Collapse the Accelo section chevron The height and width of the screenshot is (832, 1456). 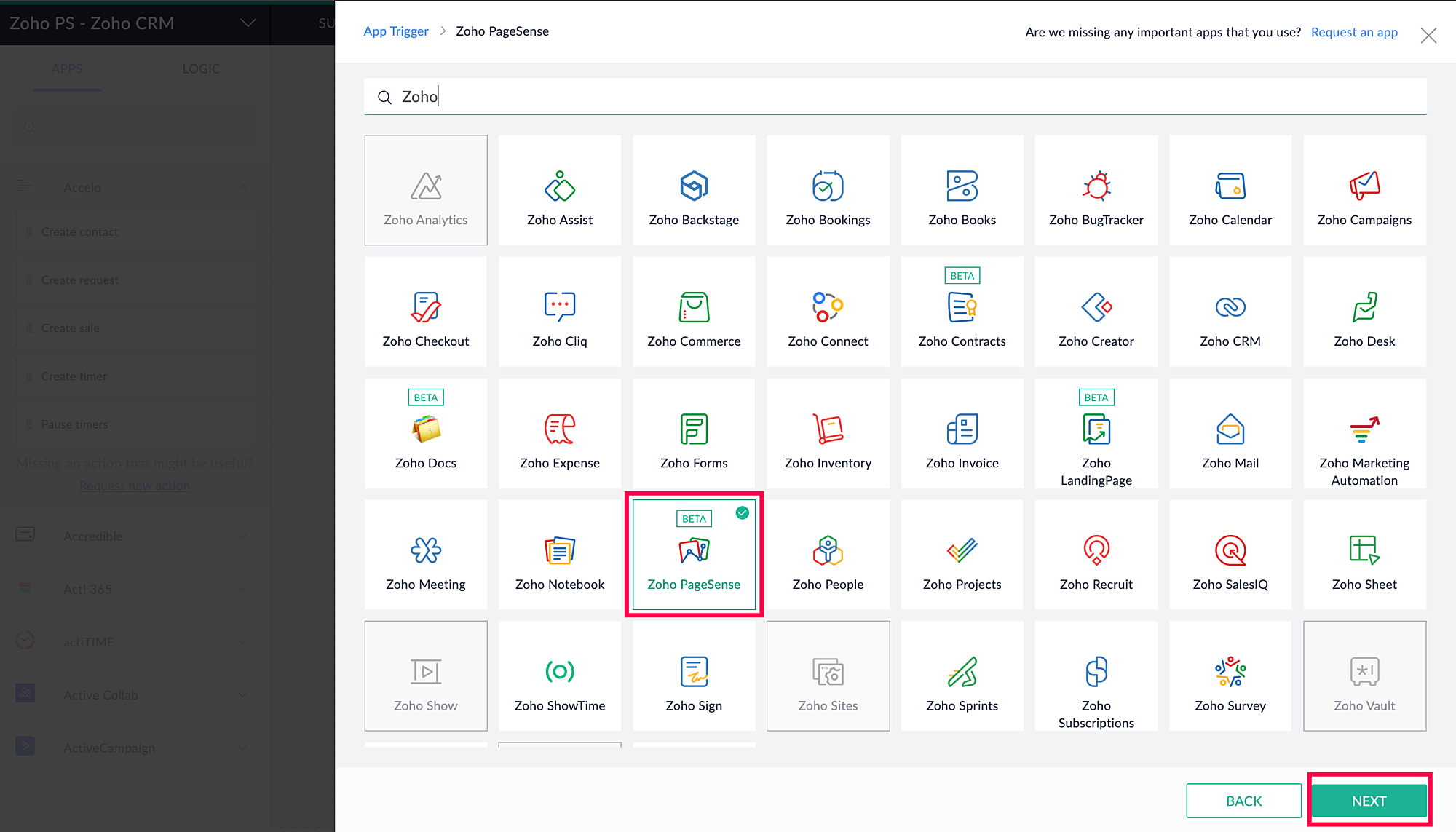pyautogui.click(x=243, y=188)
